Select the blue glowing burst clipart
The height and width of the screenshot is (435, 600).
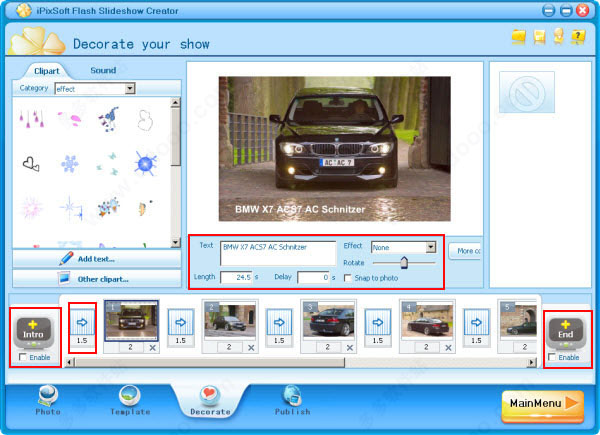[145, 163]
